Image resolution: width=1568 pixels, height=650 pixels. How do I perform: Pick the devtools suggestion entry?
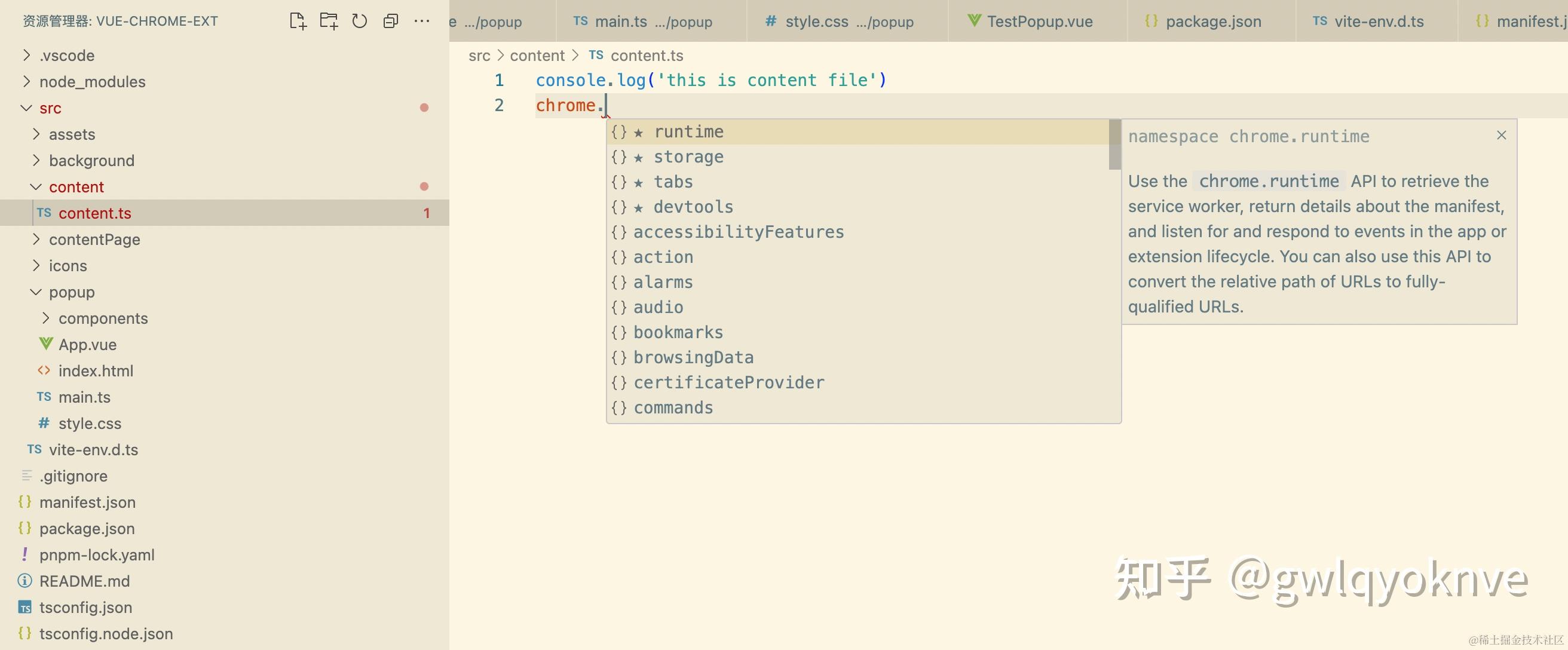click(693, 206)
